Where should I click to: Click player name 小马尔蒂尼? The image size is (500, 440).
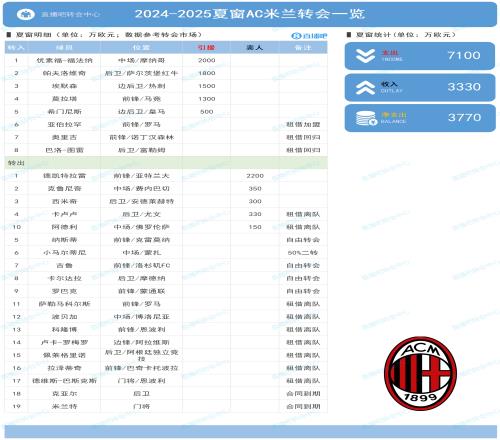pos(64,253)
